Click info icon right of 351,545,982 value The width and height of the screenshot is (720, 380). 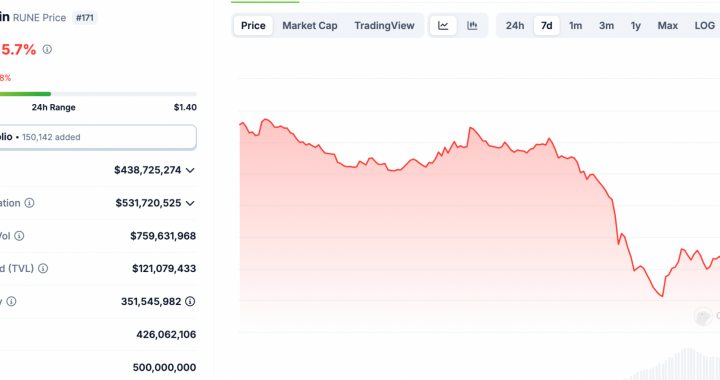(190, 302)
